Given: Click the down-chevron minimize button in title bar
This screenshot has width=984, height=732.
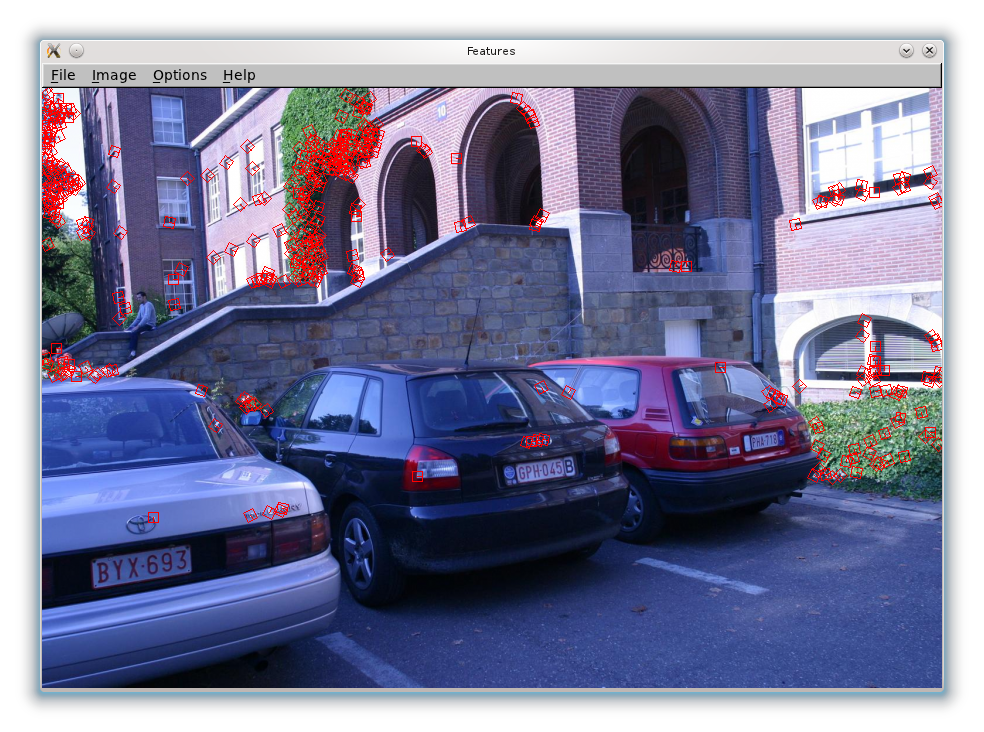Looking at the screenshot, I should [906, 51].
